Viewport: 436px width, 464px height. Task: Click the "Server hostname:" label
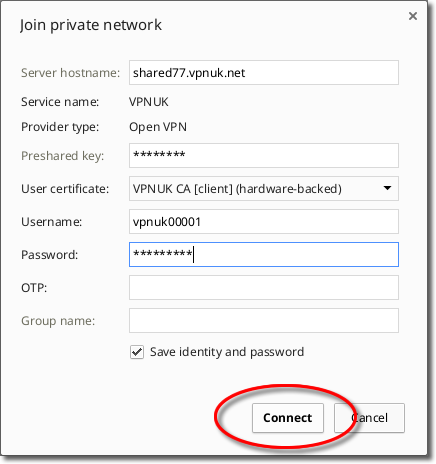[x=70, y=73]
